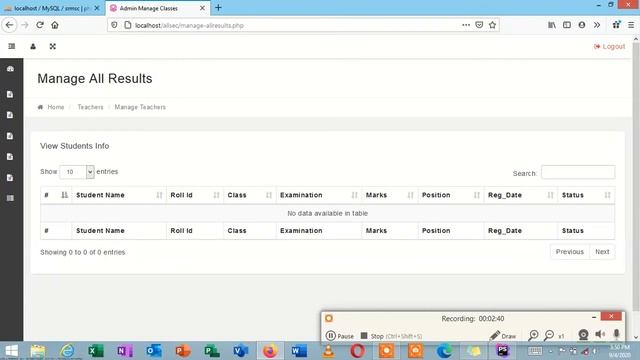Open Opera browser from taskbar
This screenshot has height=360, width=640.
pos(357,351)
